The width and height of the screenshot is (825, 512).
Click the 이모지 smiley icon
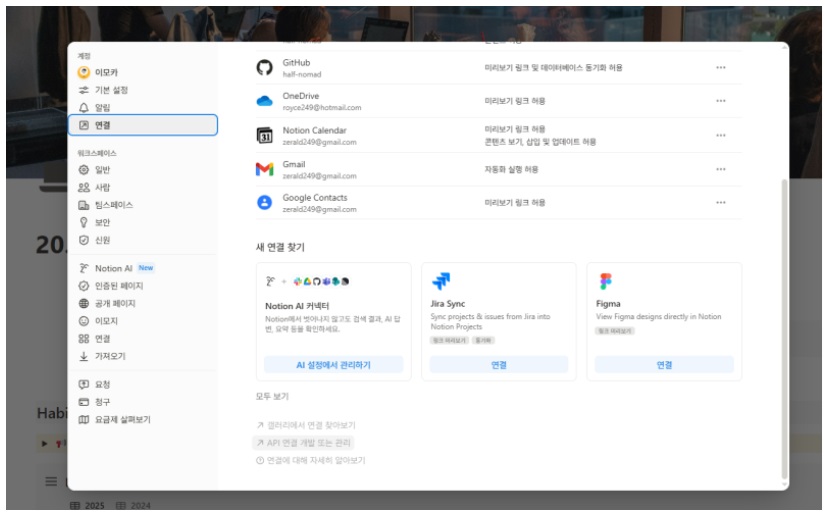point(84,321)
